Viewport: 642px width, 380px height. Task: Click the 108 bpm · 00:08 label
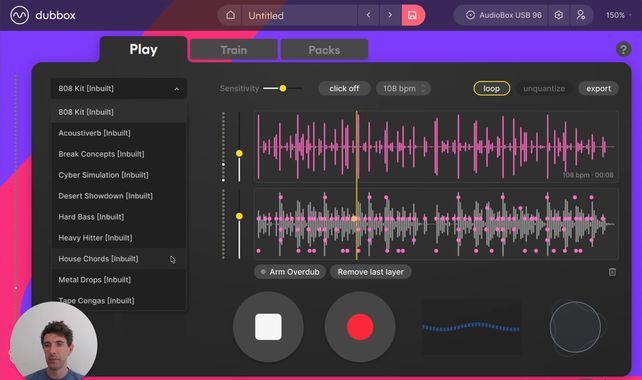pos(588,175)
